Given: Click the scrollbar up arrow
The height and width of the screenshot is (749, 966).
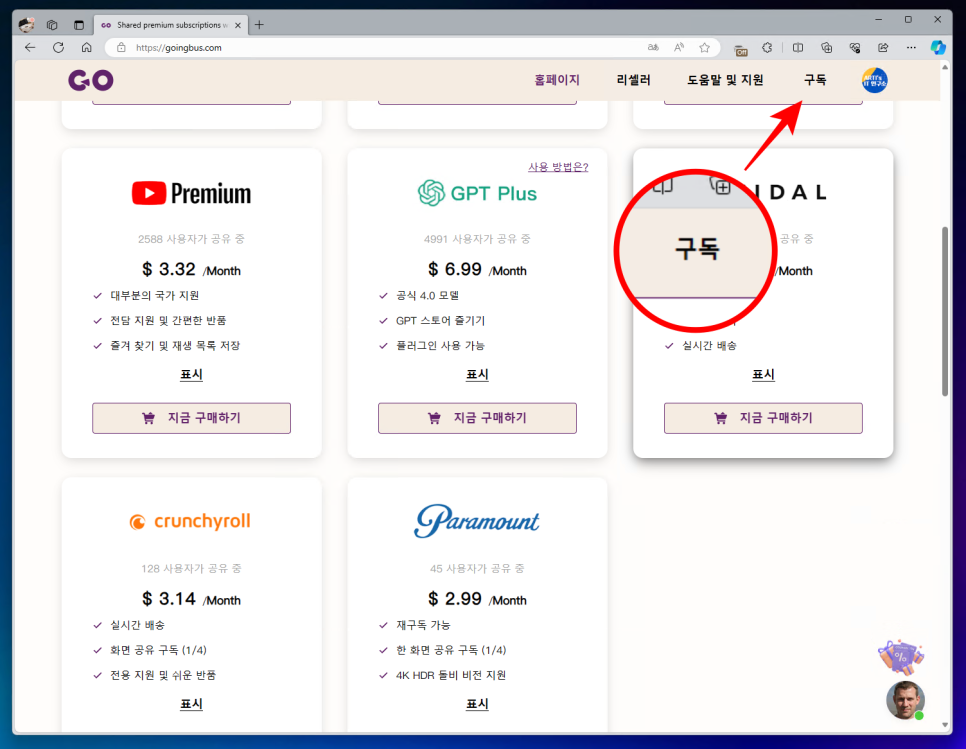Looking at the screenshot, I should [x=945, y=67].
